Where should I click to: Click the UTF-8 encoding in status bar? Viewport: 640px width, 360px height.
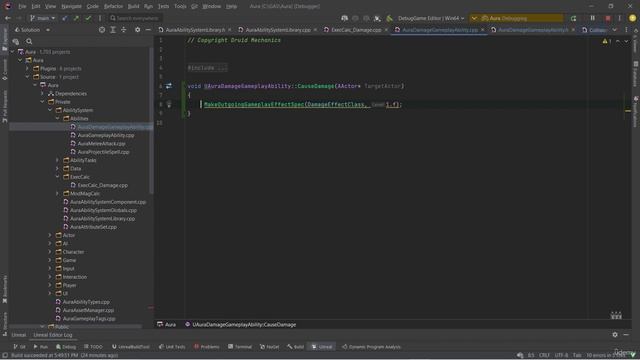coord(561,355)
